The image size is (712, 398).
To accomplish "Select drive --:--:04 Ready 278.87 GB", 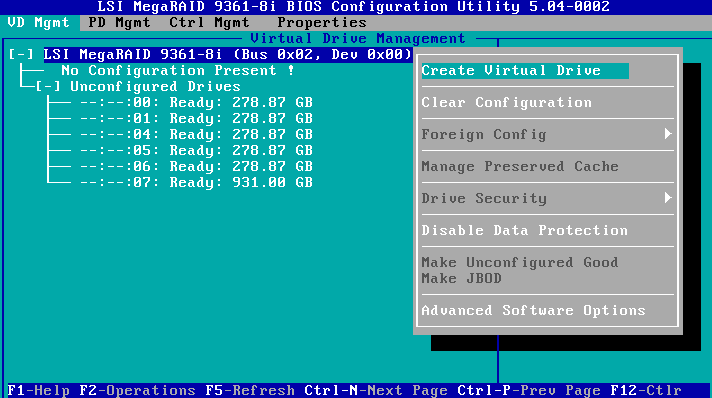I will click(197, 134).
